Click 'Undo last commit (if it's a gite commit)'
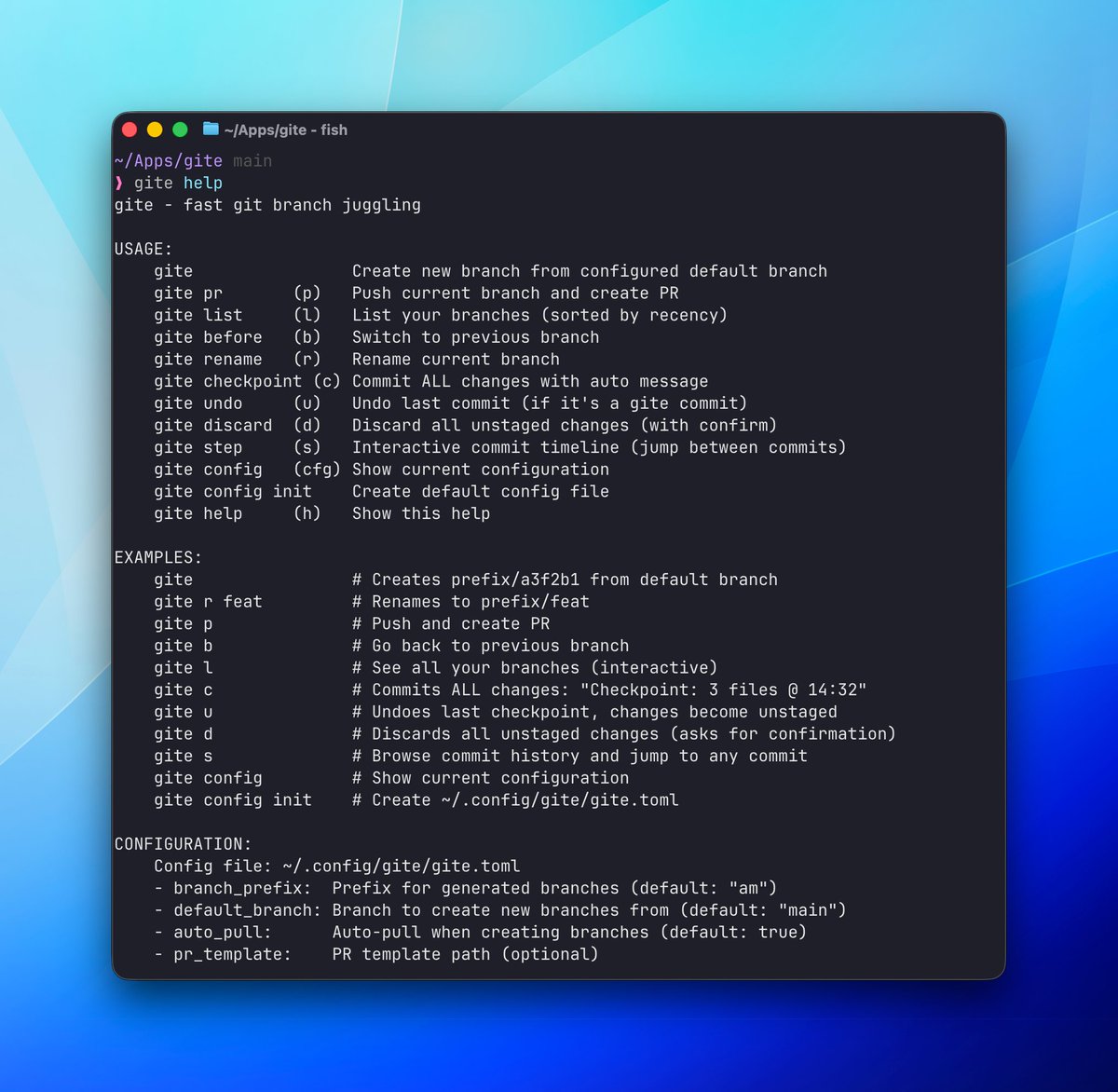Screen dimensions: 1118x1092 [550, 403]
